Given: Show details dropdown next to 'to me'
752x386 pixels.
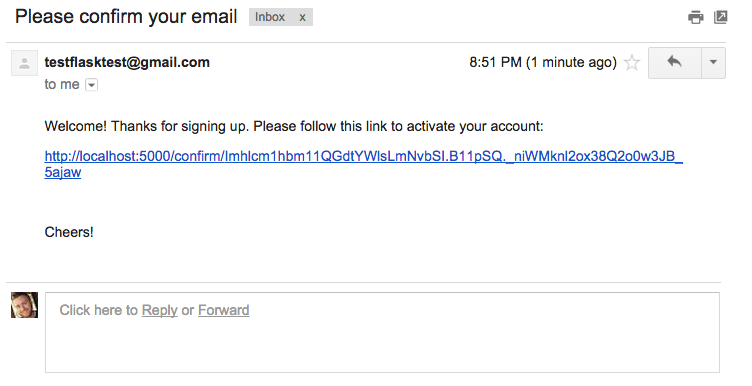Looking at the screenshot, I should (x=92, y=85).
